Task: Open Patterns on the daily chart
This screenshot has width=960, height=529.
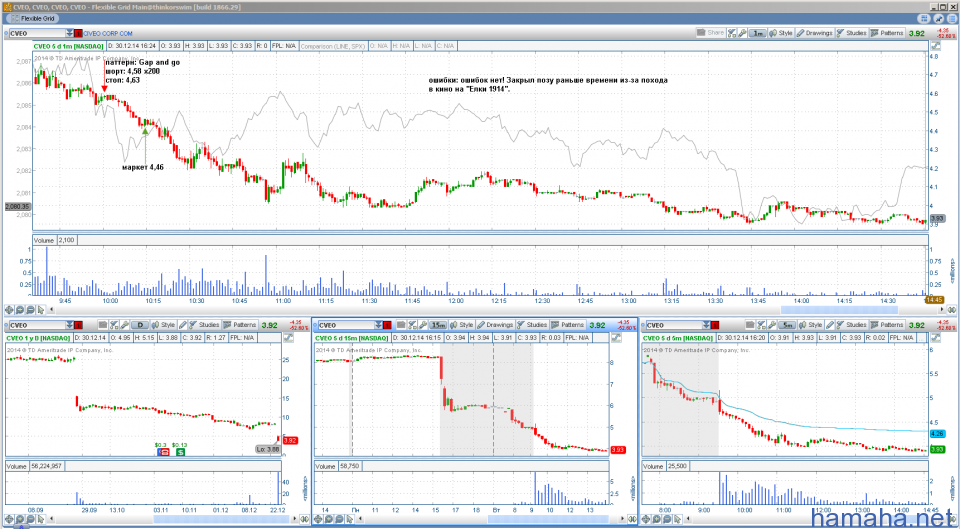Action: [x=239, y=325]
